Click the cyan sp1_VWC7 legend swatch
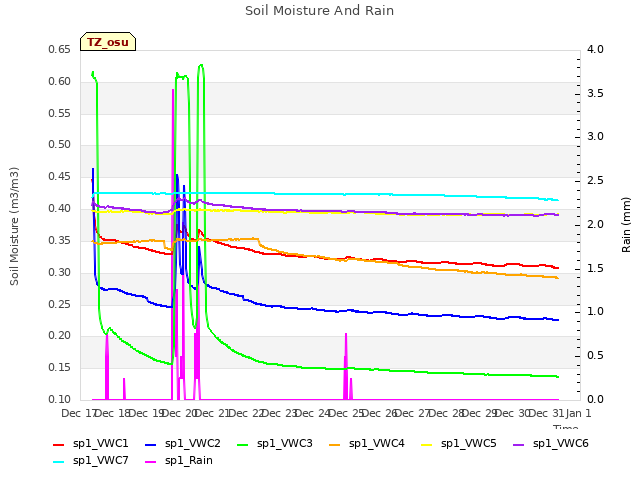Screen dimensions: 640x480 coord(59,462)
